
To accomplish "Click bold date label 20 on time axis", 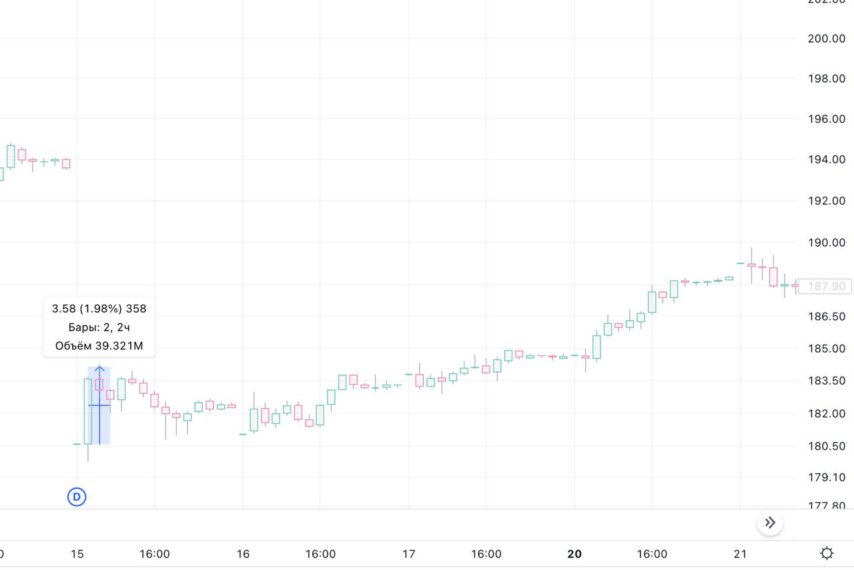I will point(574,554).
